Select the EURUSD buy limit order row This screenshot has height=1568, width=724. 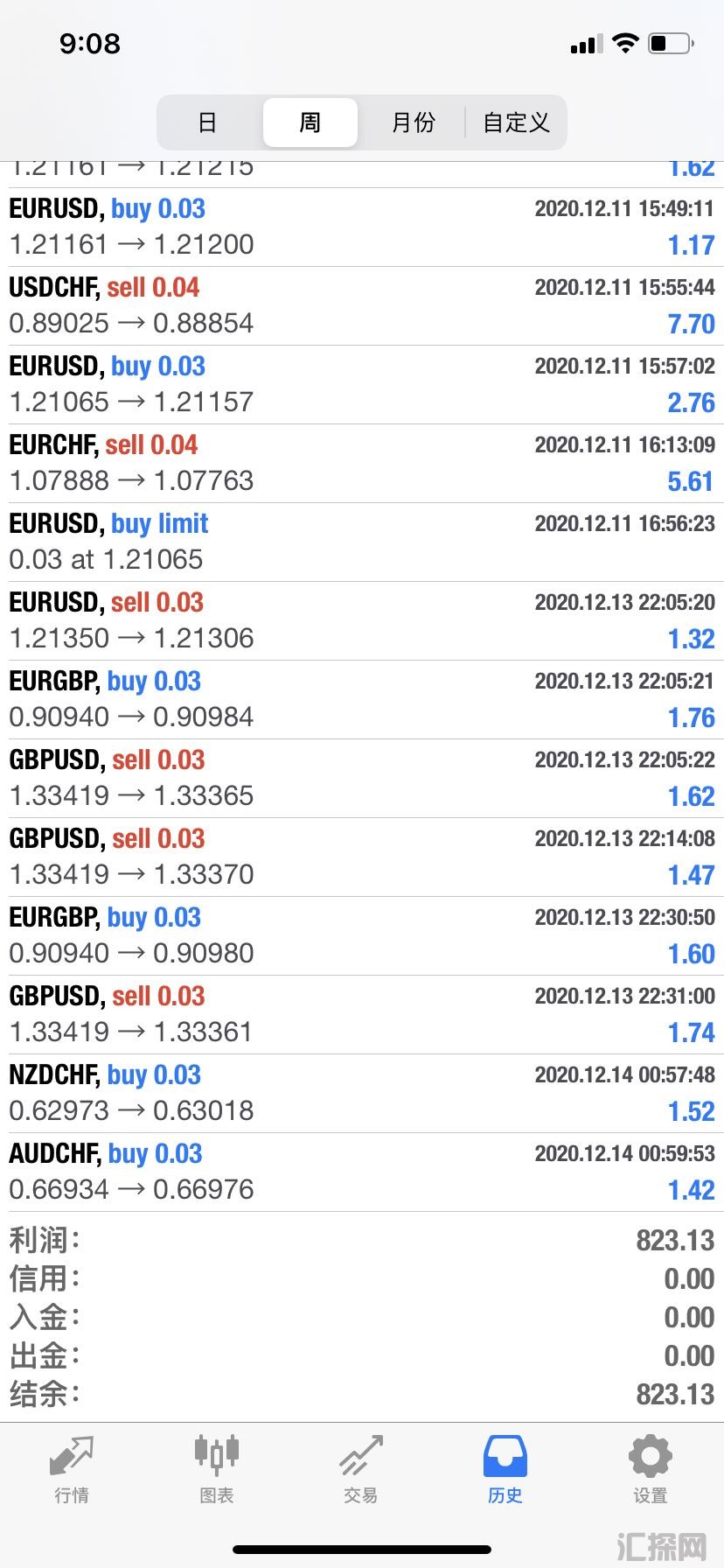tap(362, 542)
